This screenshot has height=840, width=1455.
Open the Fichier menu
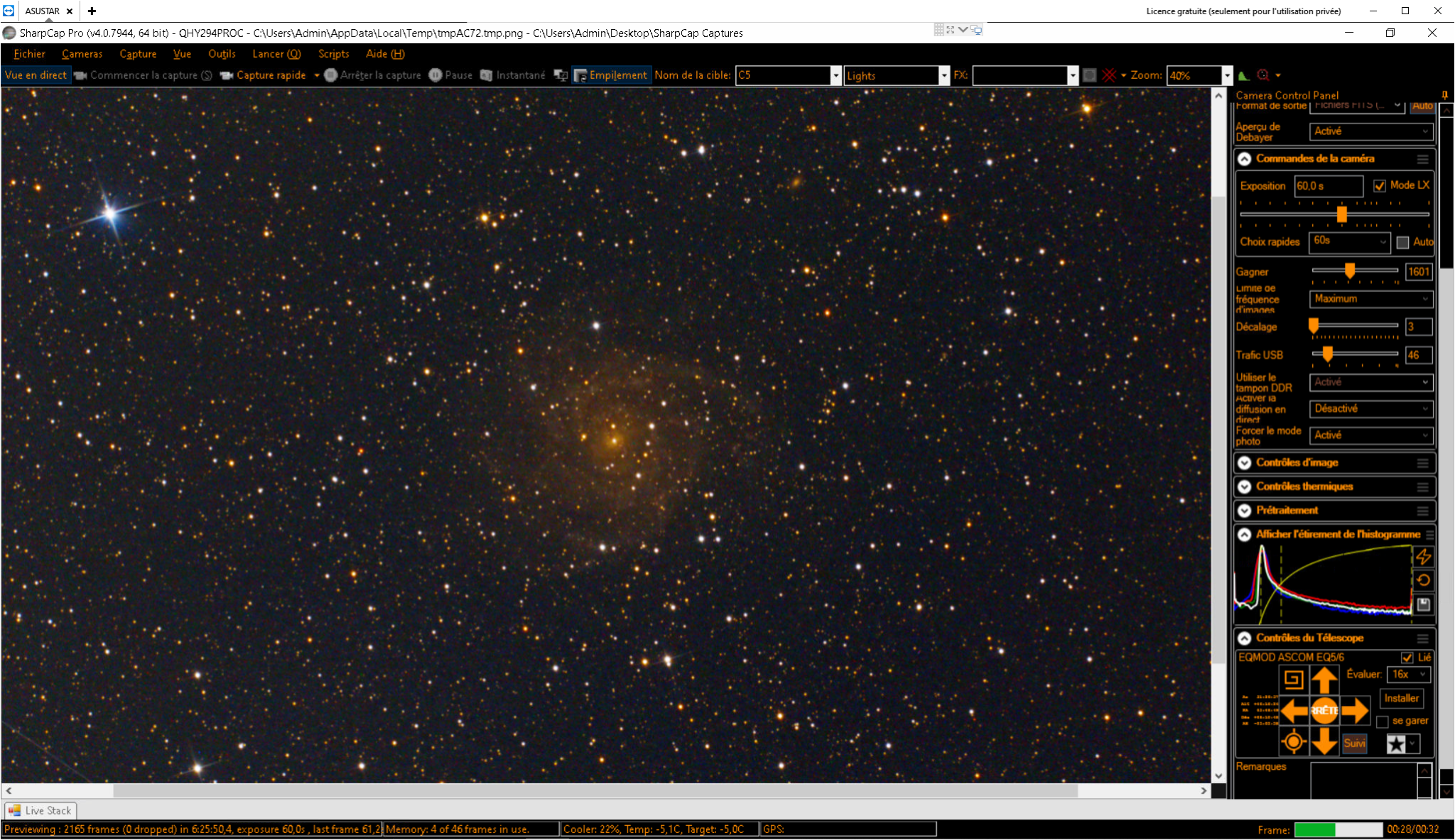pyautogui.click(x=29, y=54)
